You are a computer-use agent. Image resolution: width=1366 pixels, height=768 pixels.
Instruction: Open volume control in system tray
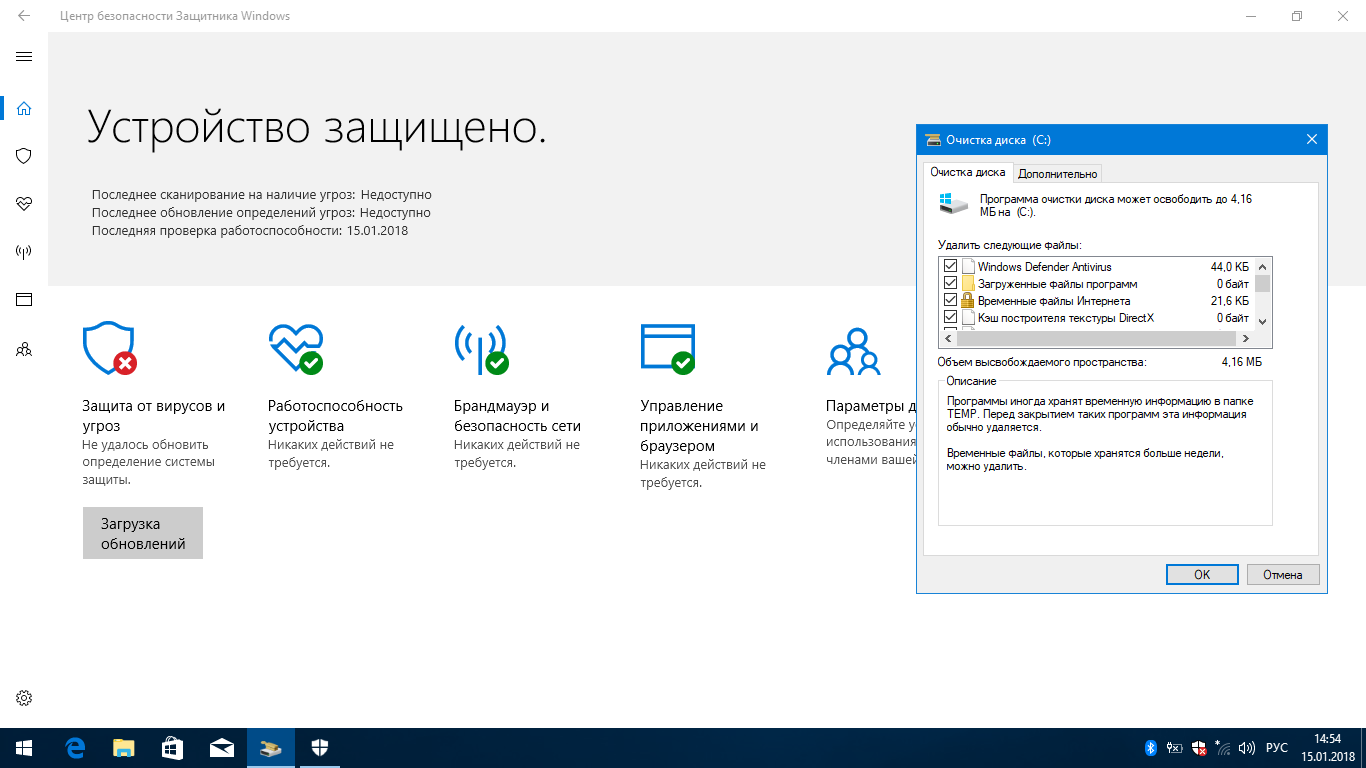tap(1246, 748)
